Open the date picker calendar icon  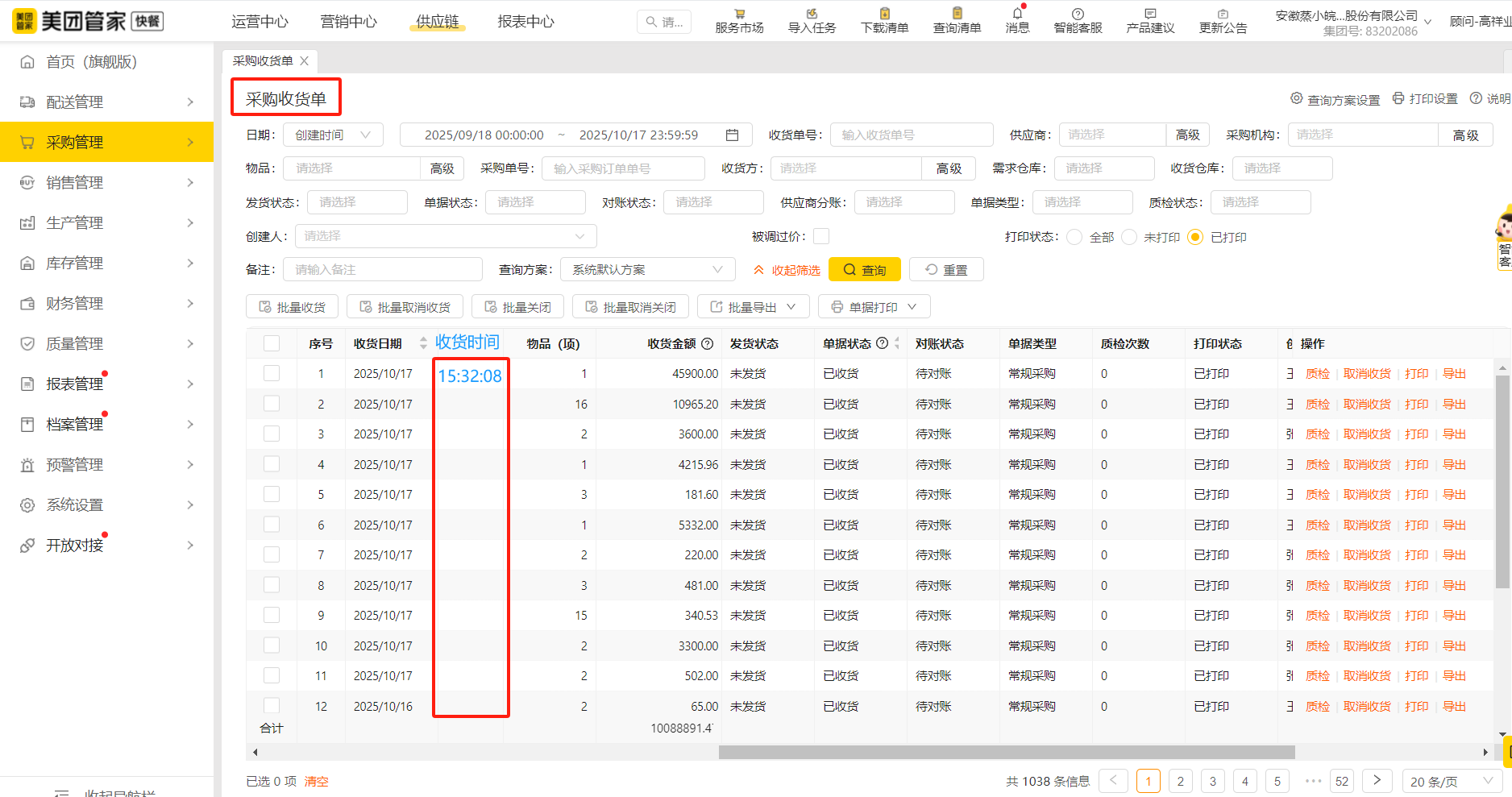(733, 135)
